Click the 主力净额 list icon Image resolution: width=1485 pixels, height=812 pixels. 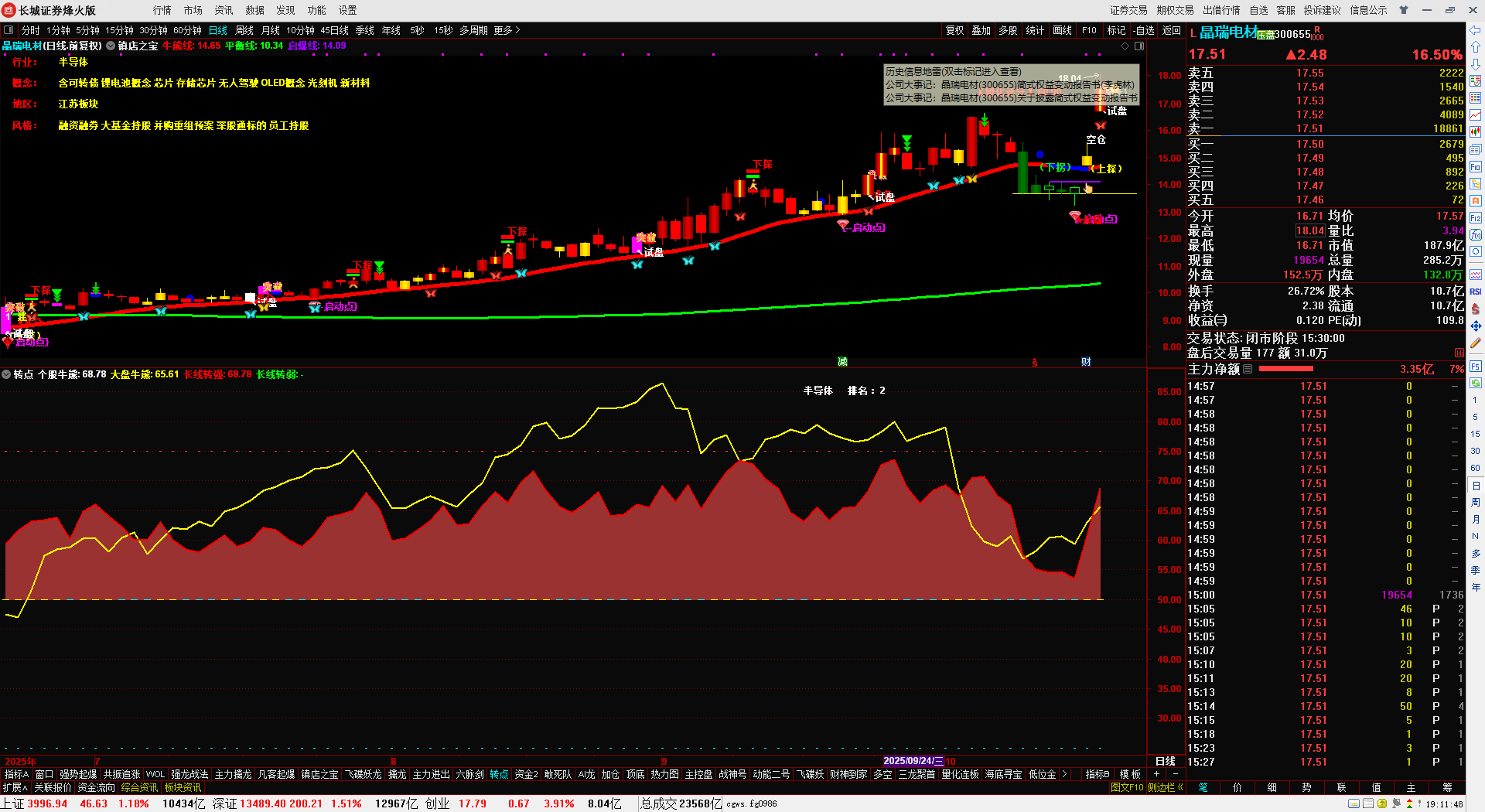coord(1248,370)
